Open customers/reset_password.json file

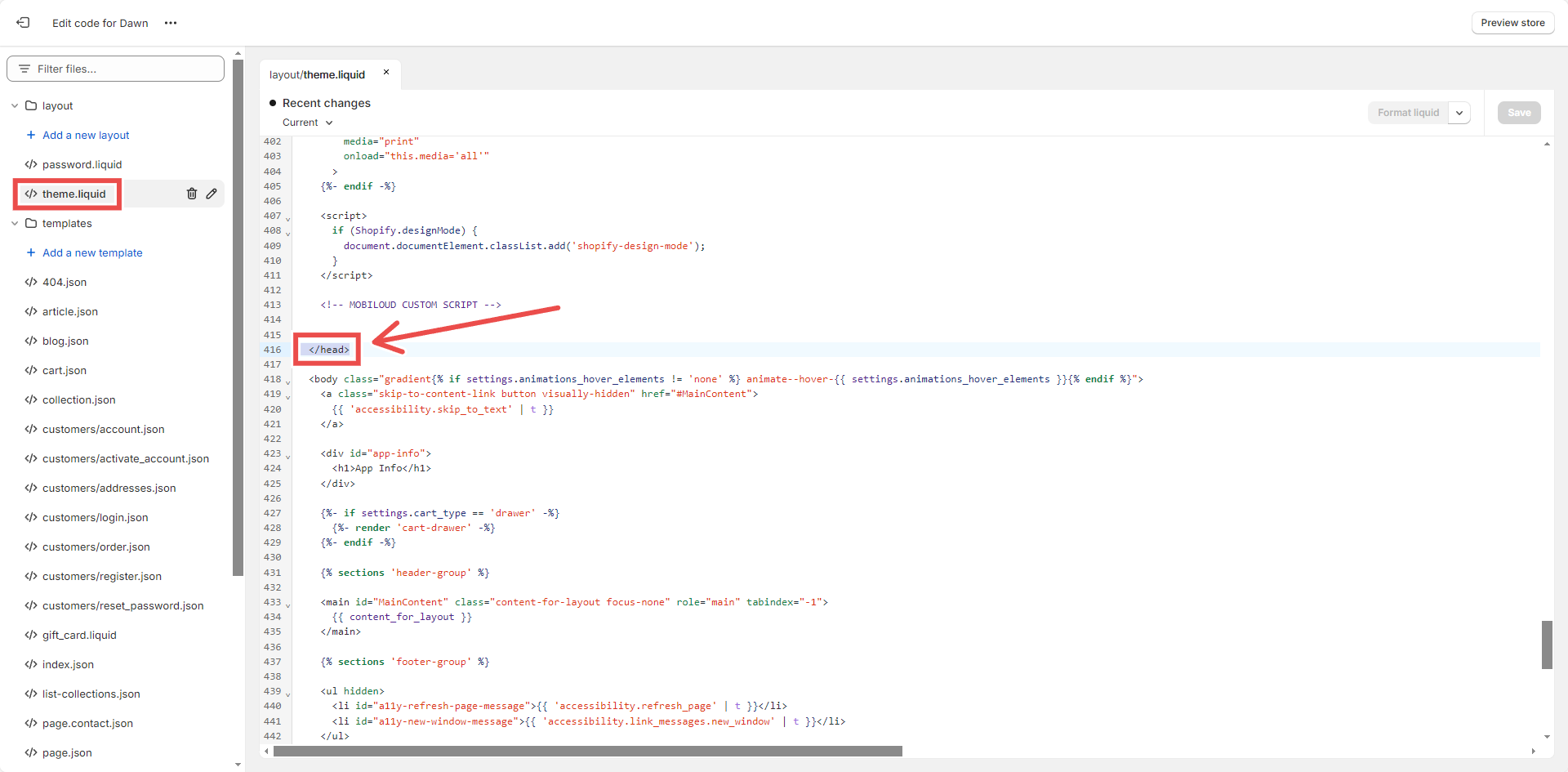(x=123, y=605)
